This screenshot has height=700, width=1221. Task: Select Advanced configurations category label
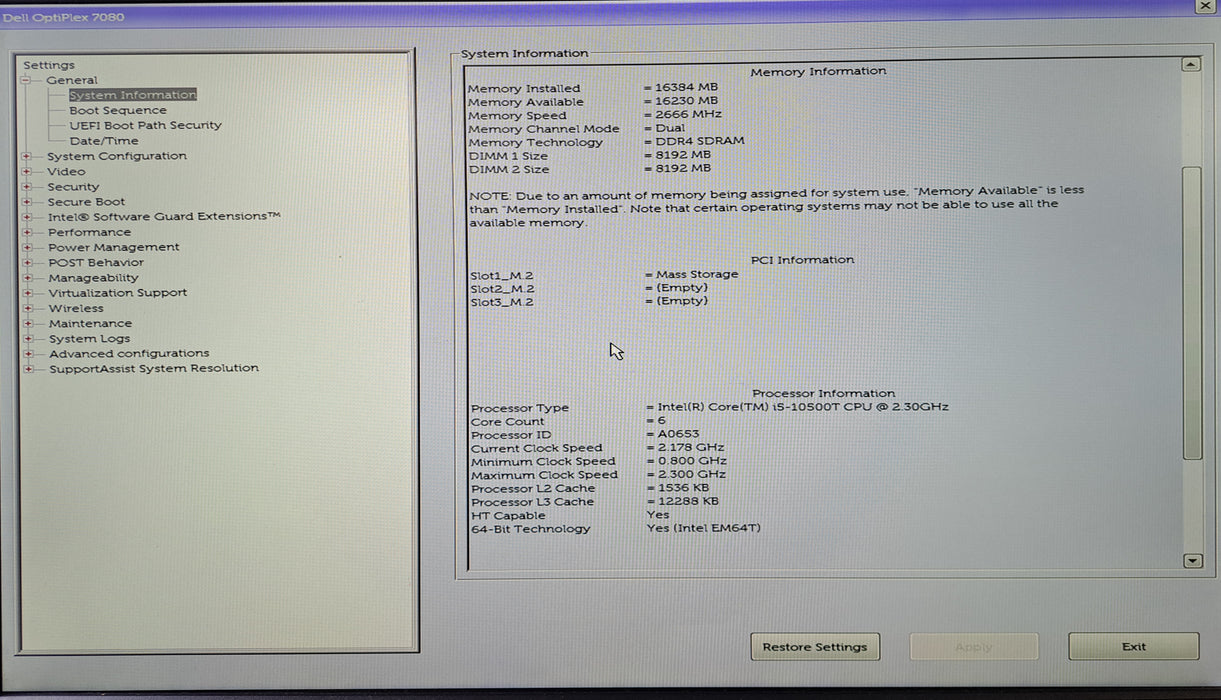point(129,354)
